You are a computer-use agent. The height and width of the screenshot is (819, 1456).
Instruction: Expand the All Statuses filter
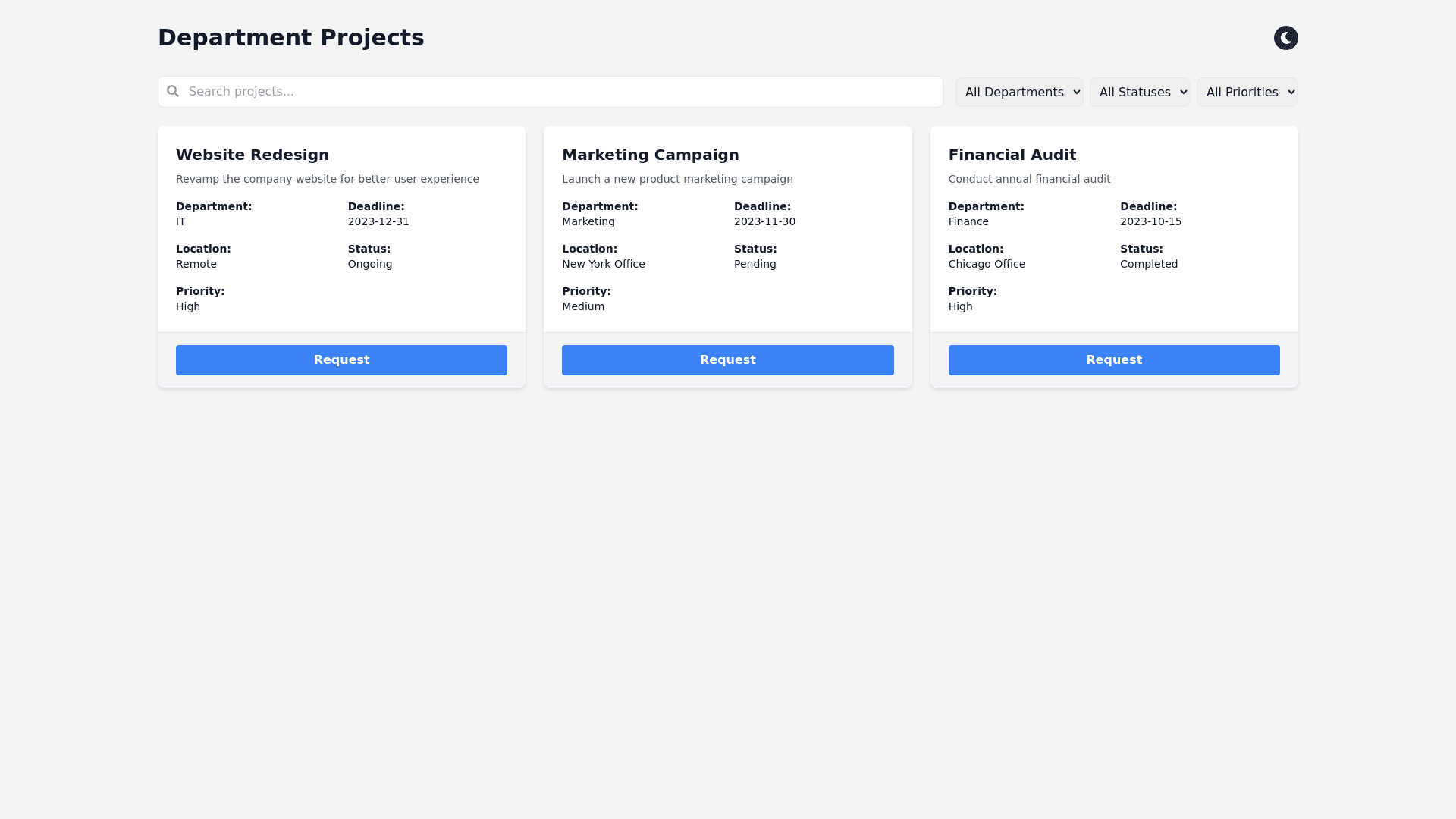pyautogui.click(x=1140, y=93)
